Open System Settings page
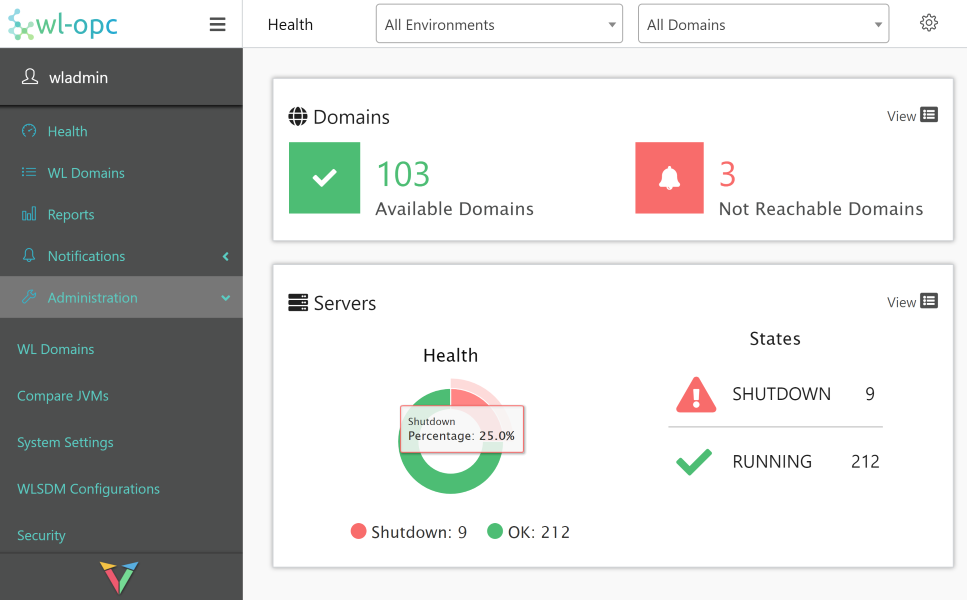 coord(65,442)
